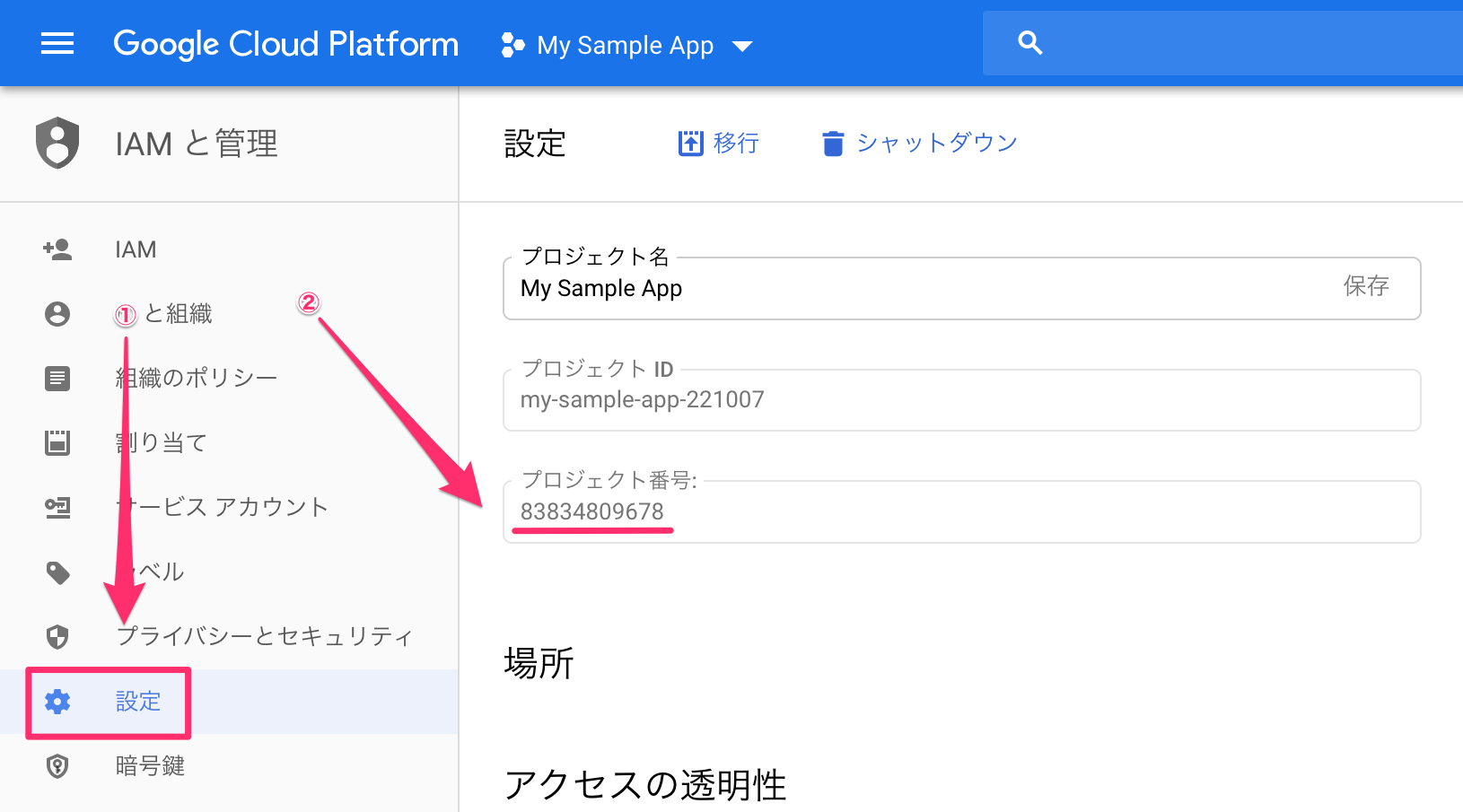Screen dimensions: 1463x812
Task: Click the encryption keys shield icon
Action: pos(57,766)
